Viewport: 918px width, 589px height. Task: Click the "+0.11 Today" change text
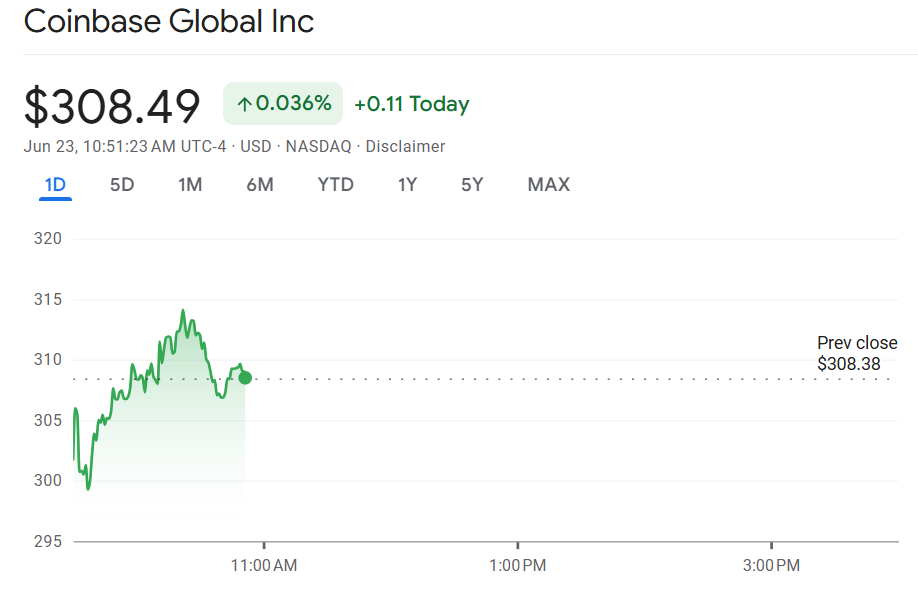(x=411, y=104)
